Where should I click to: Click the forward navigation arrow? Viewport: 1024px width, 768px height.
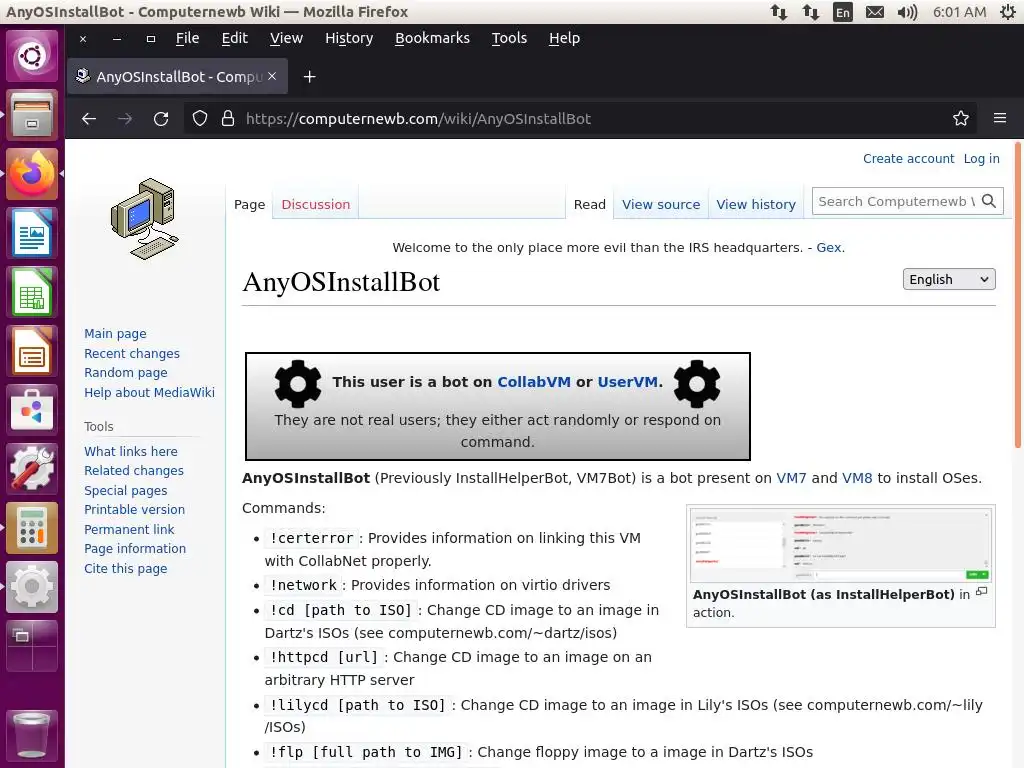[125, 118]
